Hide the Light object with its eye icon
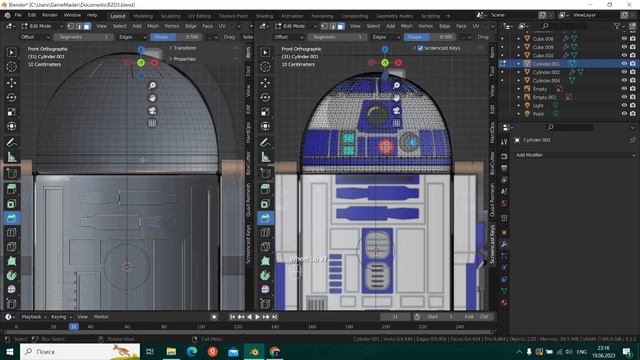The width and height of the screenshot is (640, 360). (x=624, y=105)
